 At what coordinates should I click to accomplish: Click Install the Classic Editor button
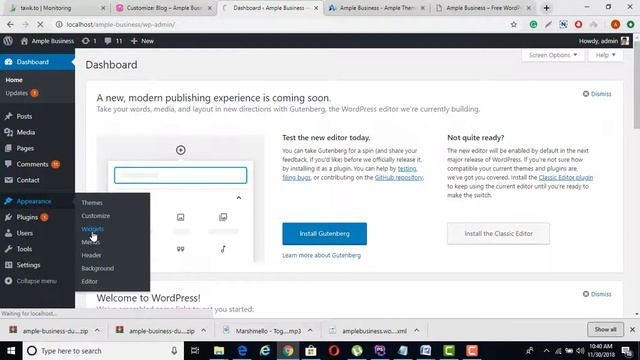(x=498, y=233)
